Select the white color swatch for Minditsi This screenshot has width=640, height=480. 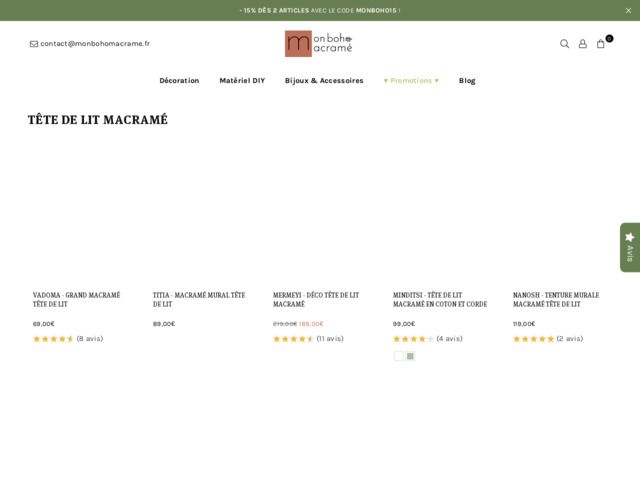point(399,356)
